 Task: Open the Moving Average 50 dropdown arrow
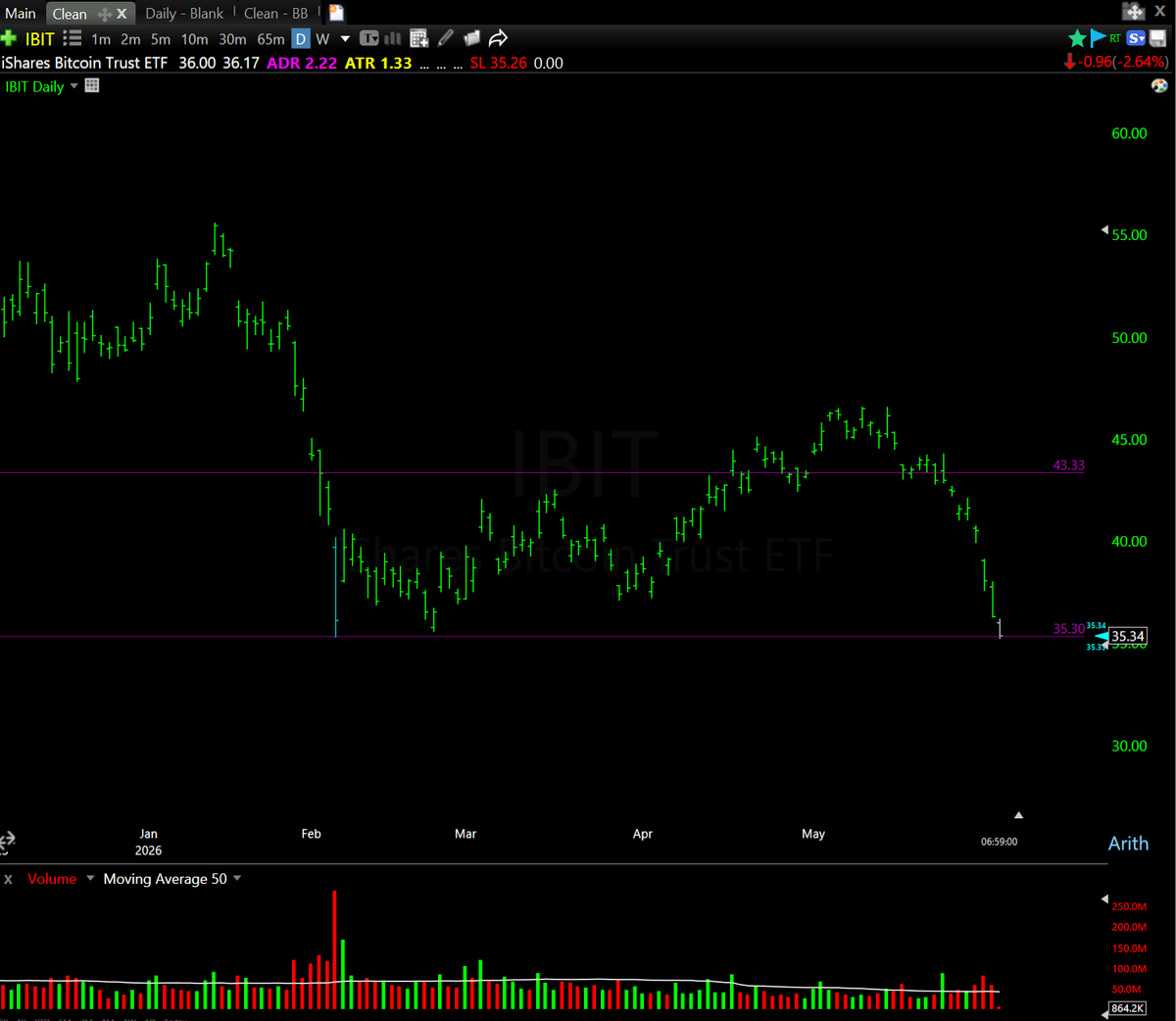pyautogui.click(x=237, y=878)
